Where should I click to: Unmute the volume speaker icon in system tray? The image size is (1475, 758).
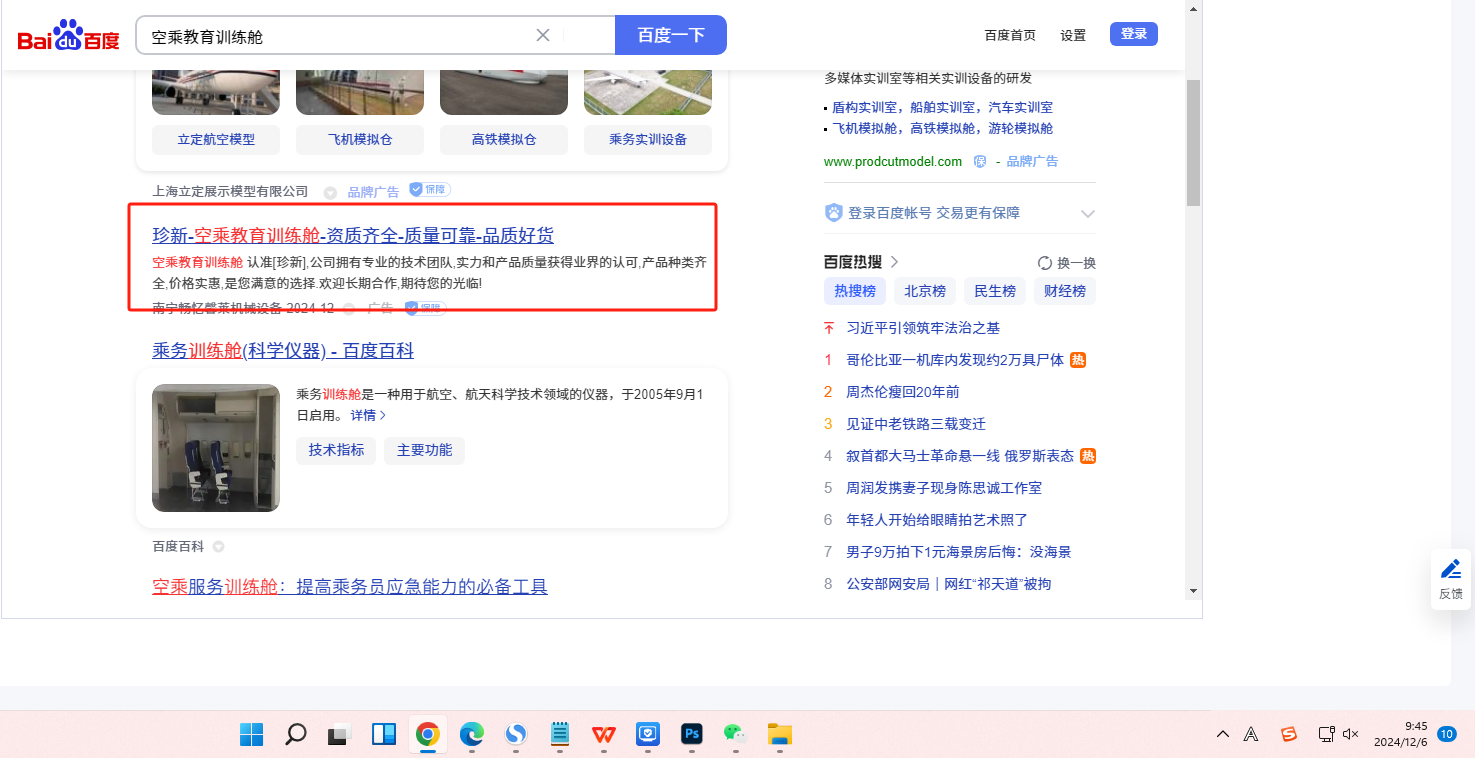[x=1350, y=734]
